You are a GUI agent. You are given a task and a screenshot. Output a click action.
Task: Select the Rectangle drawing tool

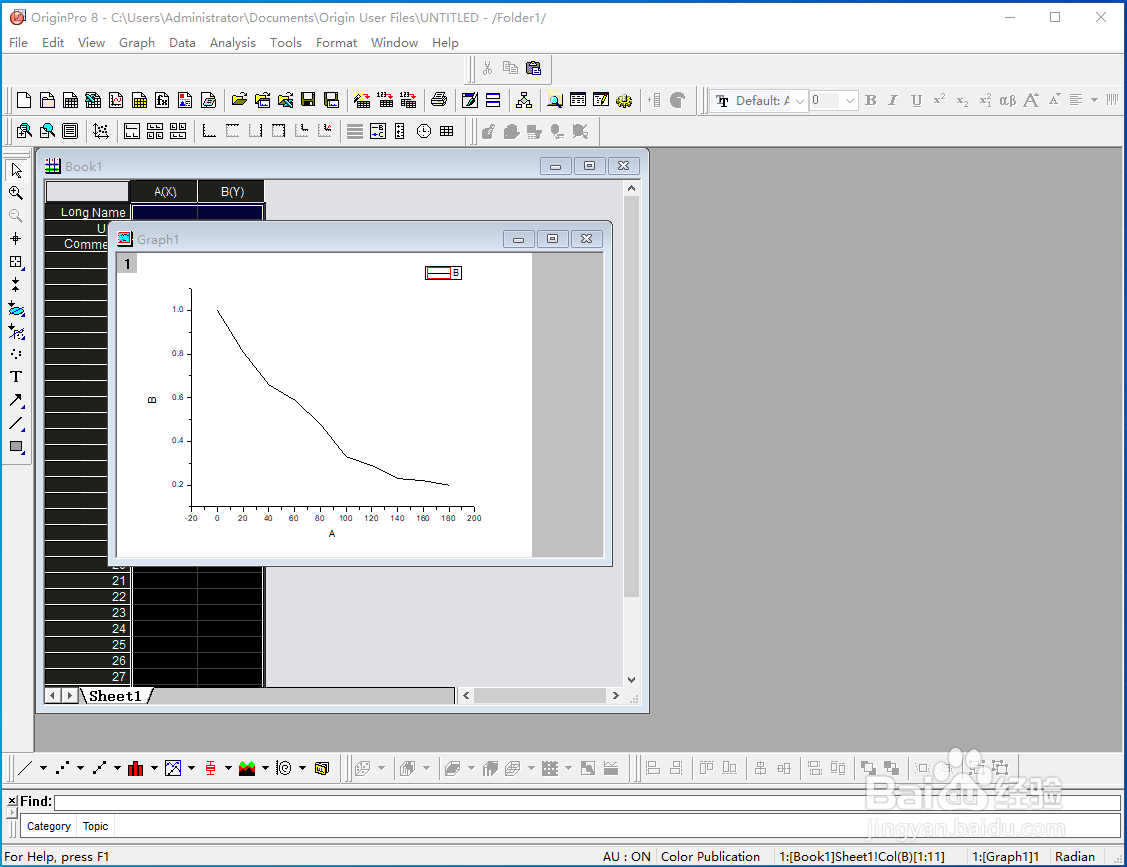(x=16, y=446)
